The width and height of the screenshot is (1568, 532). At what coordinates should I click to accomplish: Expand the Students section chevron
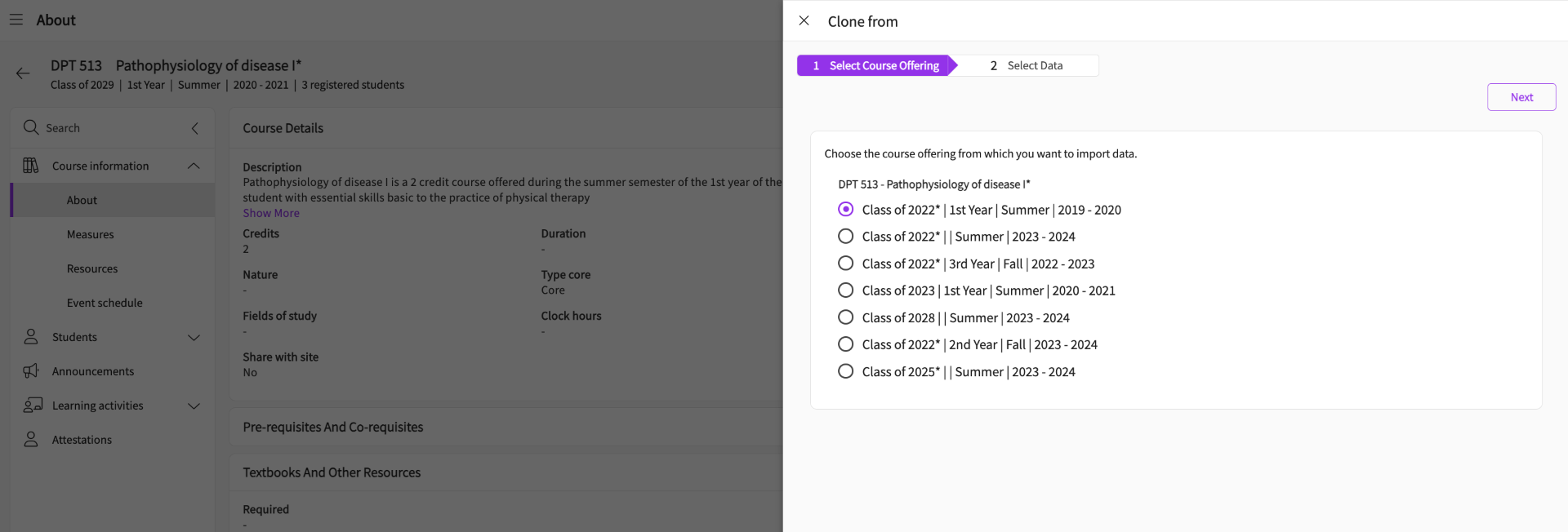pos(194,337)
